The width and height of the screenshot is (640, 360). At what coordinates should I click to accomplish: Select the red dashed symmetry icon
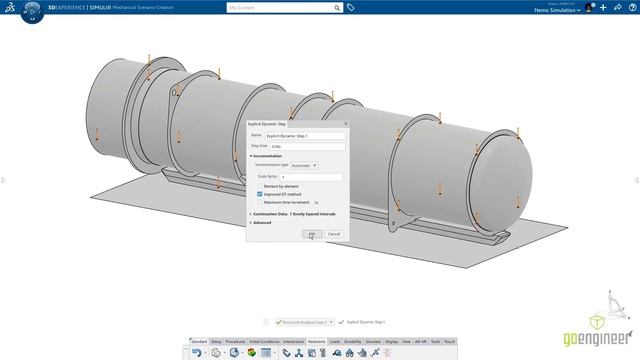point(387,353)
